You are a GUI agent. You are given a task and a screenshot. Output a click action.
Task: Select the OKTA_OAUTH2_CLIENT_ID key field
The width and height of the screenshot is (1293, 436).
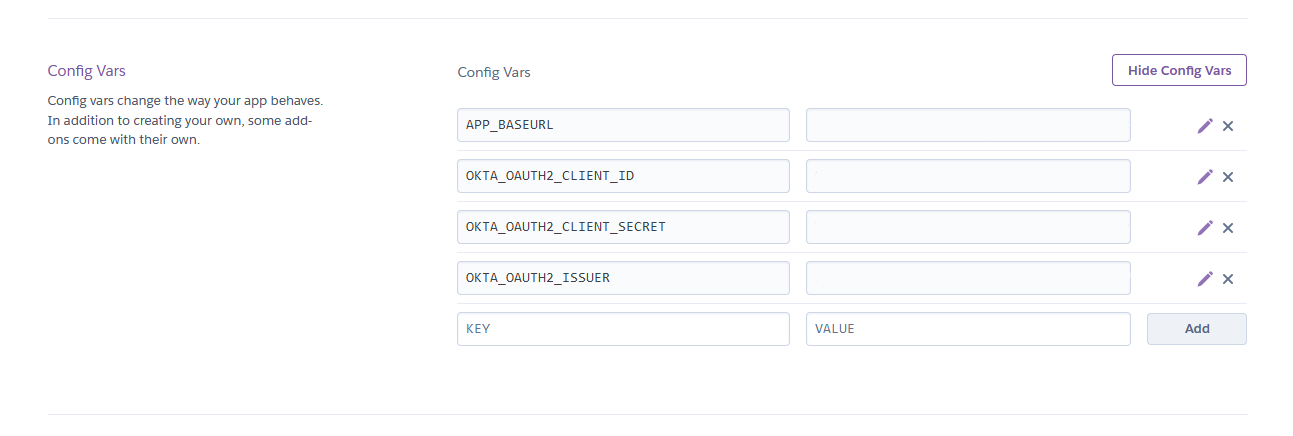coord(623,176)
